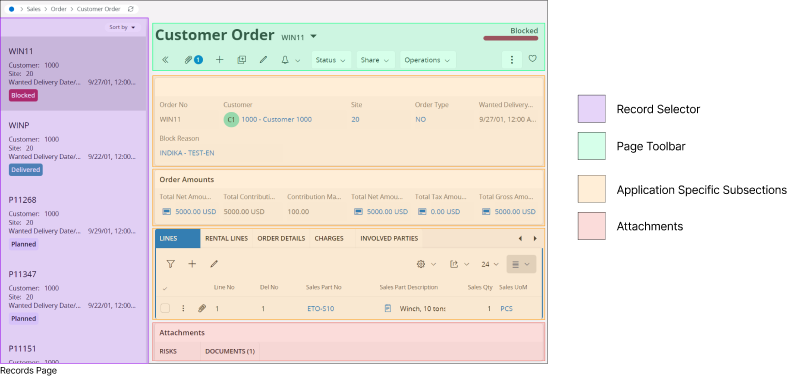Open the INDIKA - TEST-EN block reason link

tap(187, 153)
